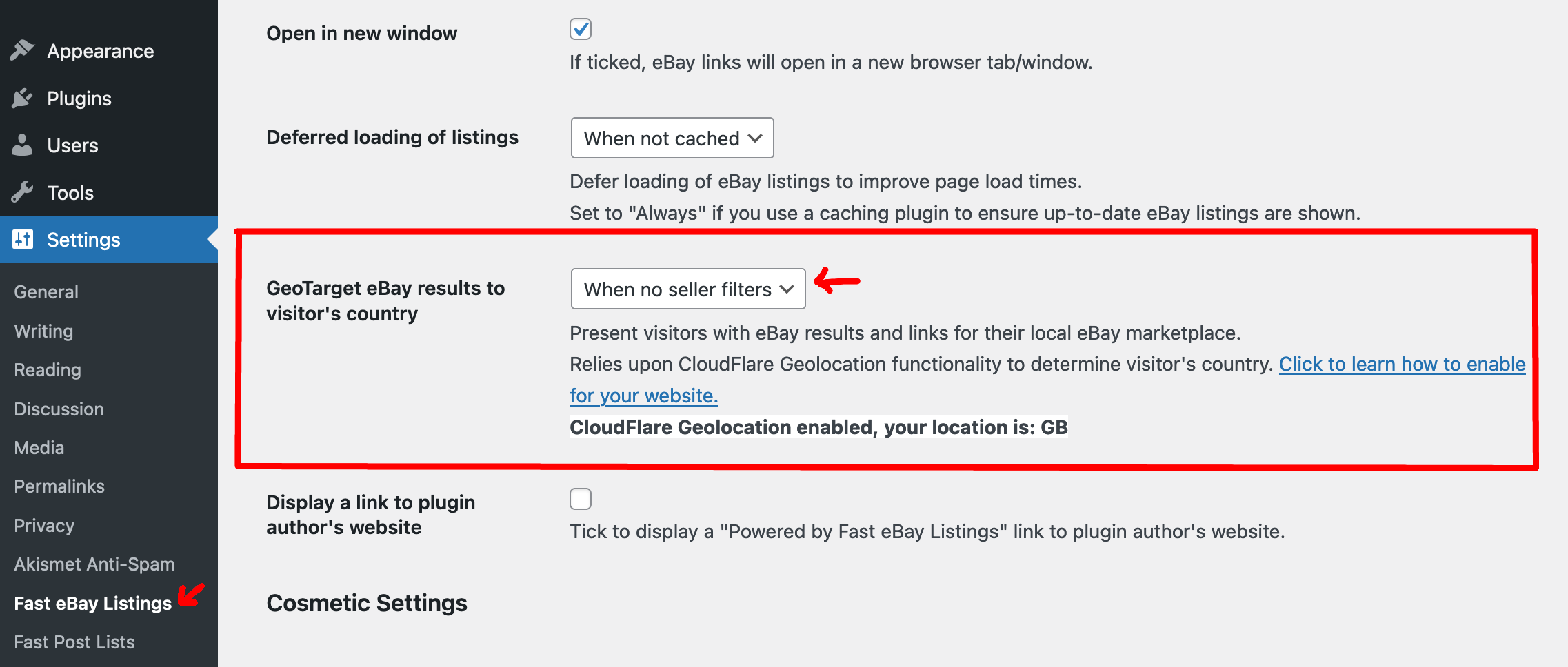Image resolution: width=1568 pixels, height=667 pixels.
Task: Go to the Writing settings page
Action: tap(43, 331)
